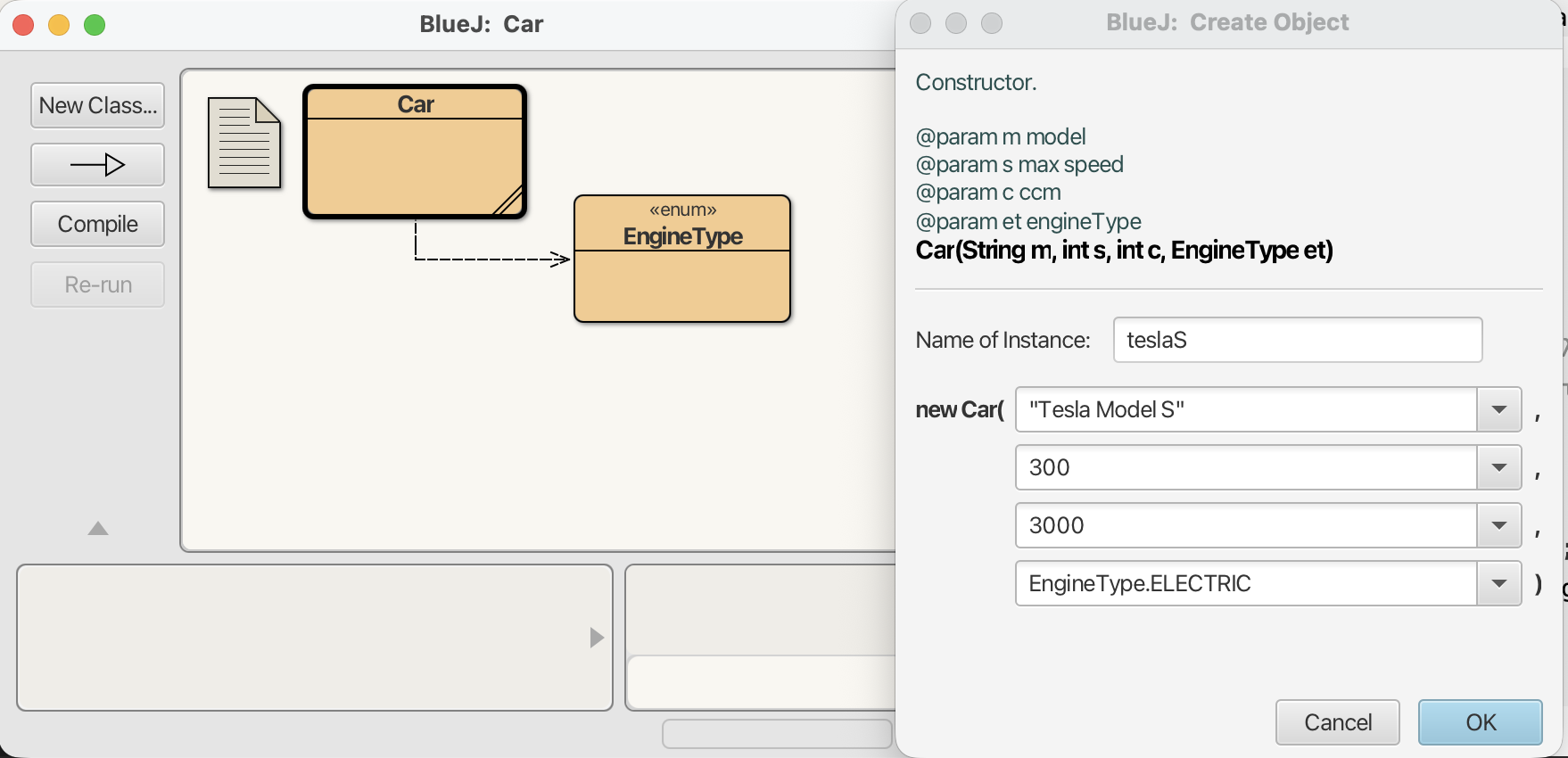Collapse the team panel with up triangle
The width and height of the screenshot is (1568, 758).
[98, 529]
